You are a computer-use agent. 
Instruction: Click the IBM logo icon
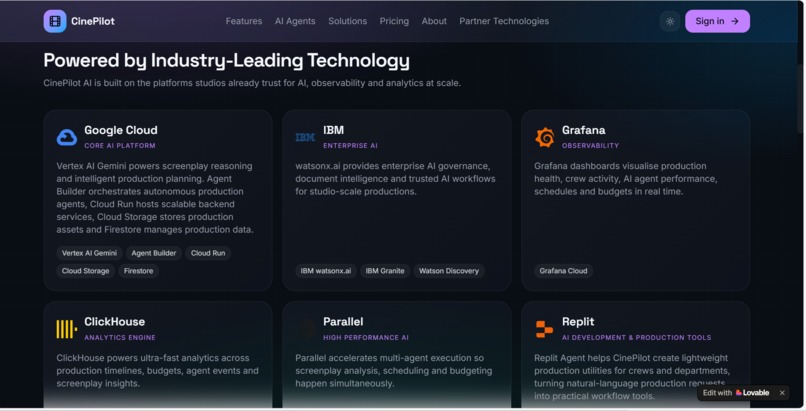[305, 137]
